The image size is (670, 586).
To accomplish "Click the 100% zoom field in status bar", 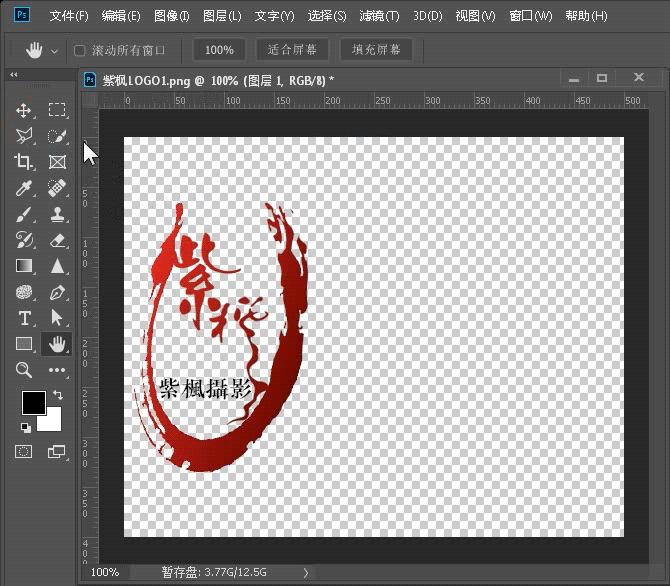I will pos(105,572).
